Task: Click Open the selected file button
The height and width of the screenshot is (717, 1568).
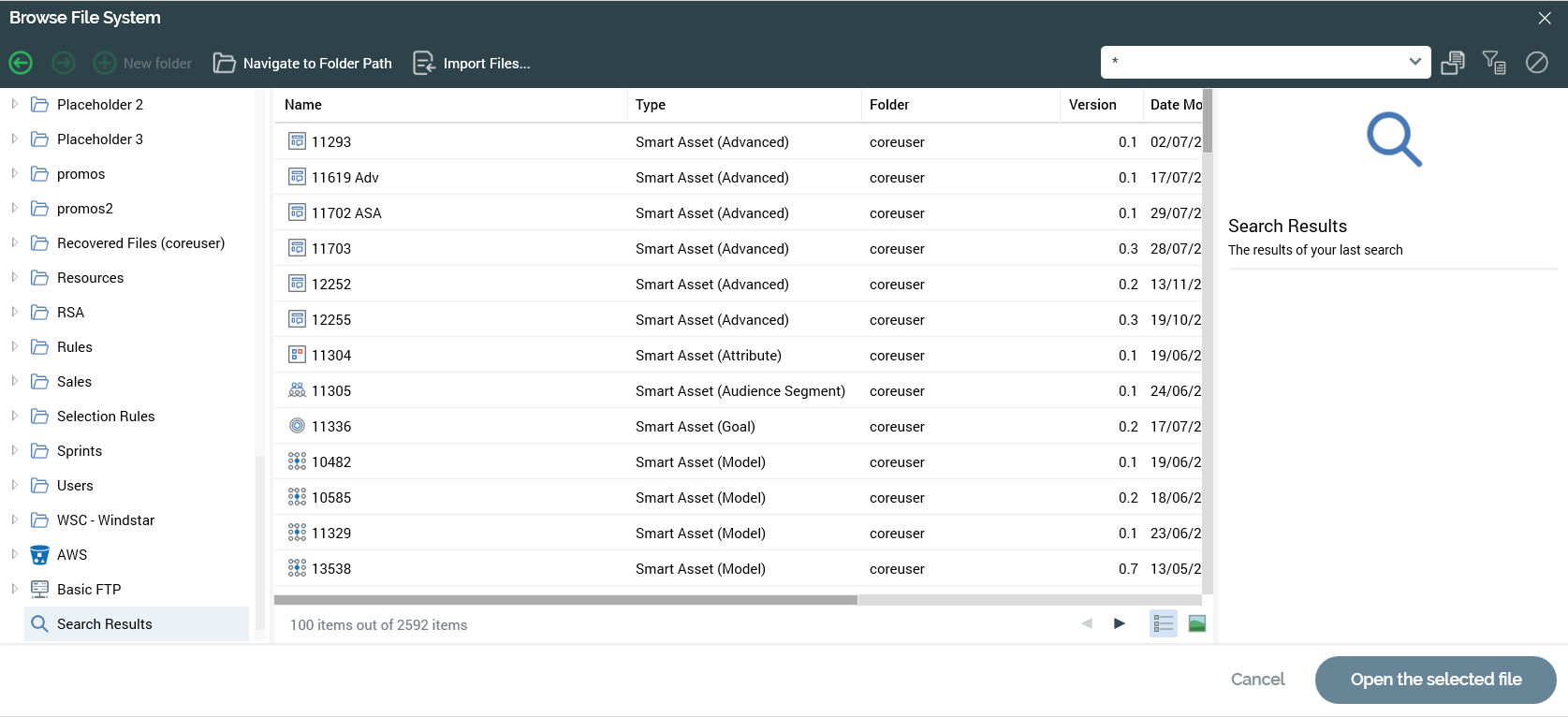Action: [x=1435, y=680]
